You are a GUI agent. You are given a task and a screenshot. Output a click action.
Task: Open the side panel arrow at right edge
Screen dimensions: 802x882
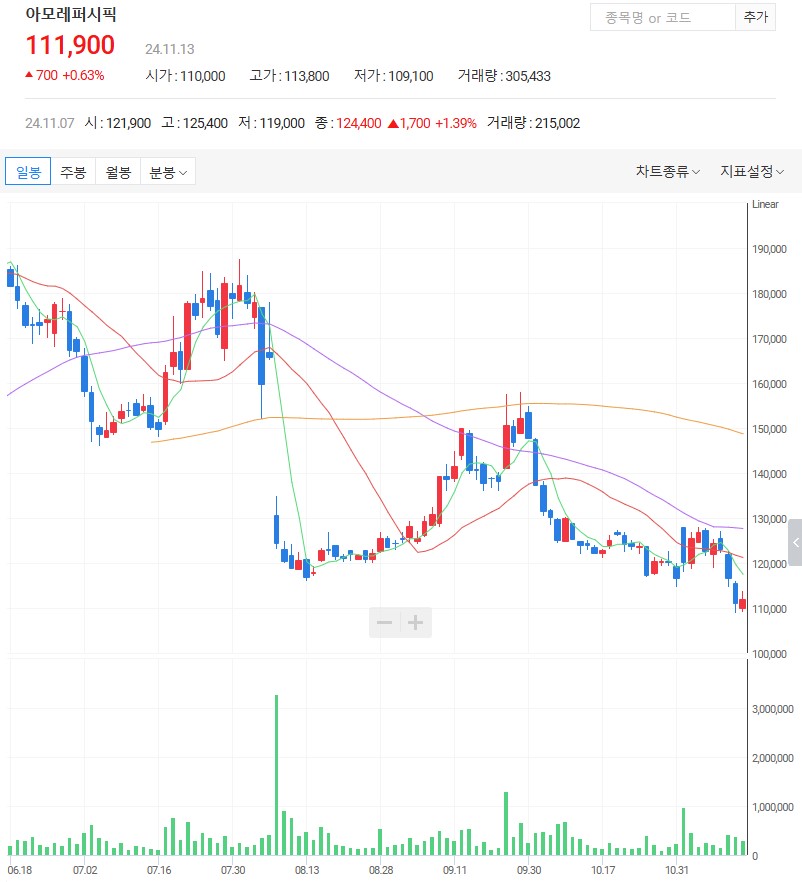[x=795, y=543]
